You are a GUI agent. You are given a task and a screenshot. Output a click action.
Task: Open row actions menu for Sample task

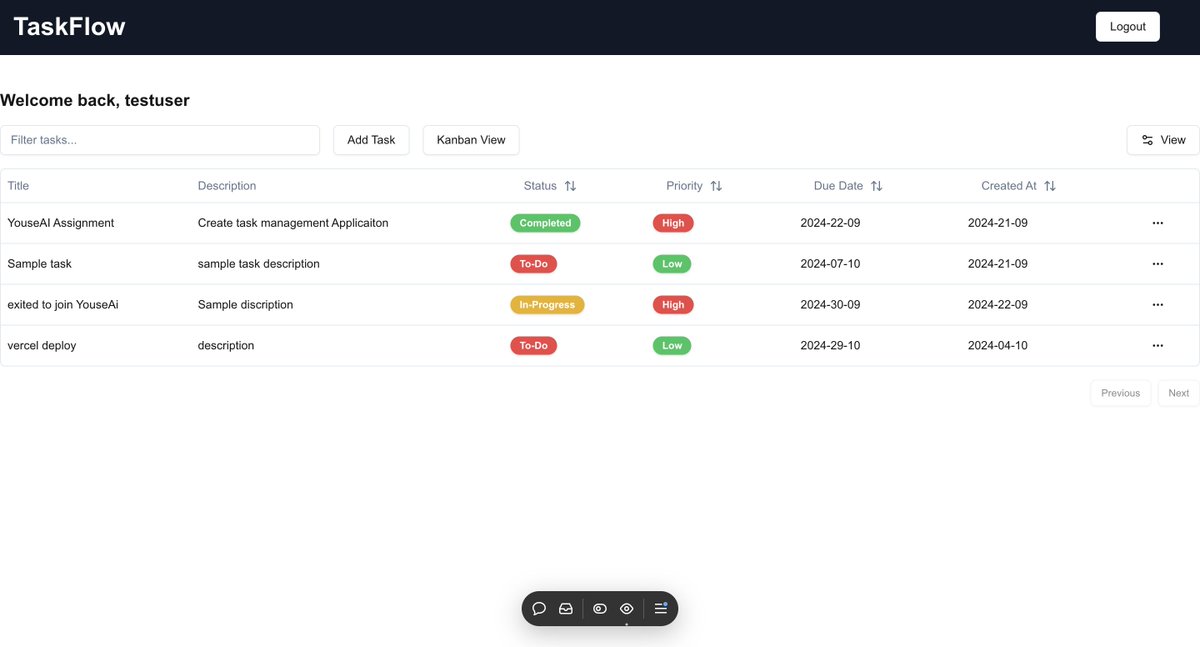click(1157, 264)
